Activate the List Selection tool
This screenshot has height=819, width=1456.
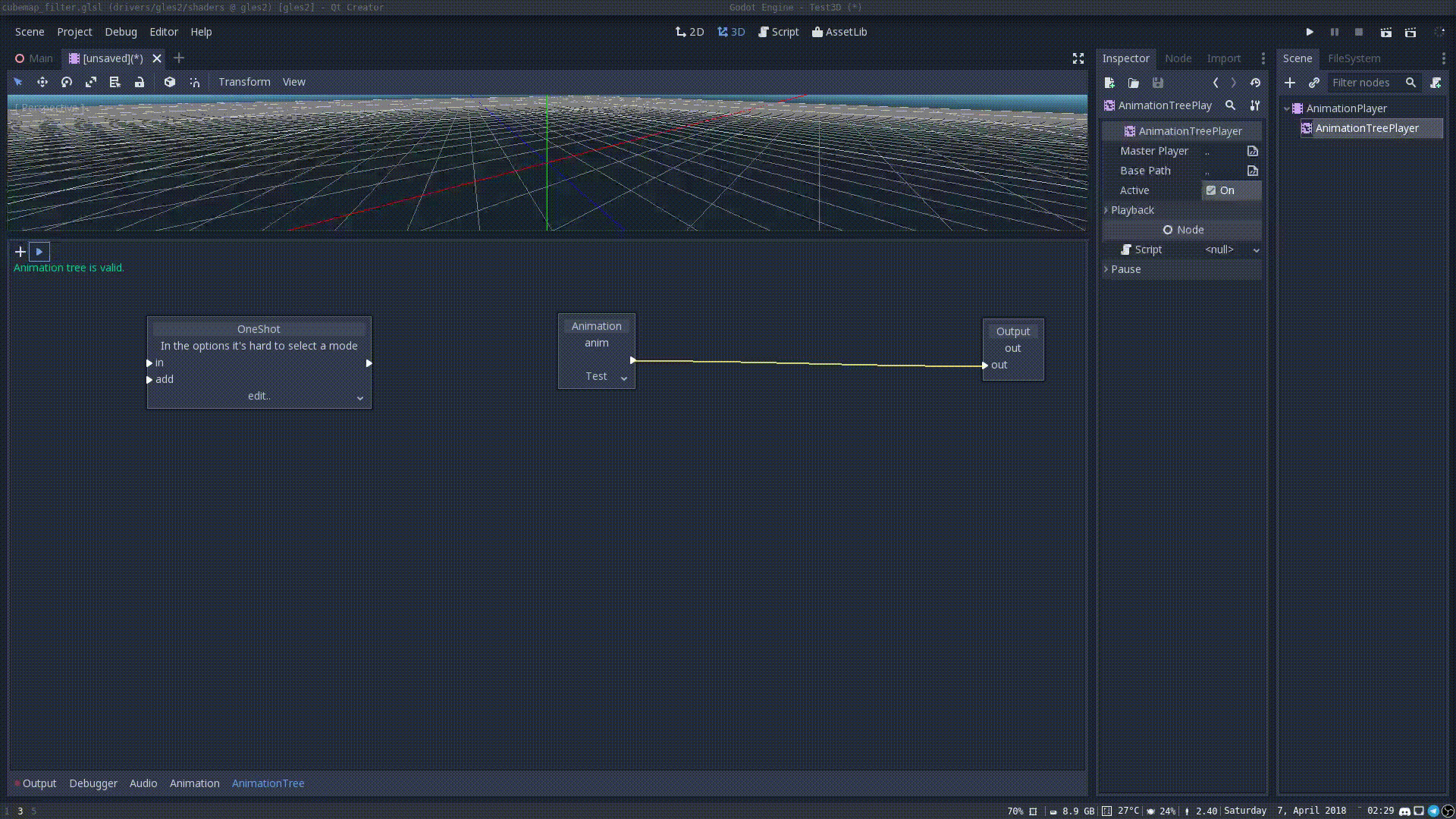point(115,82)
